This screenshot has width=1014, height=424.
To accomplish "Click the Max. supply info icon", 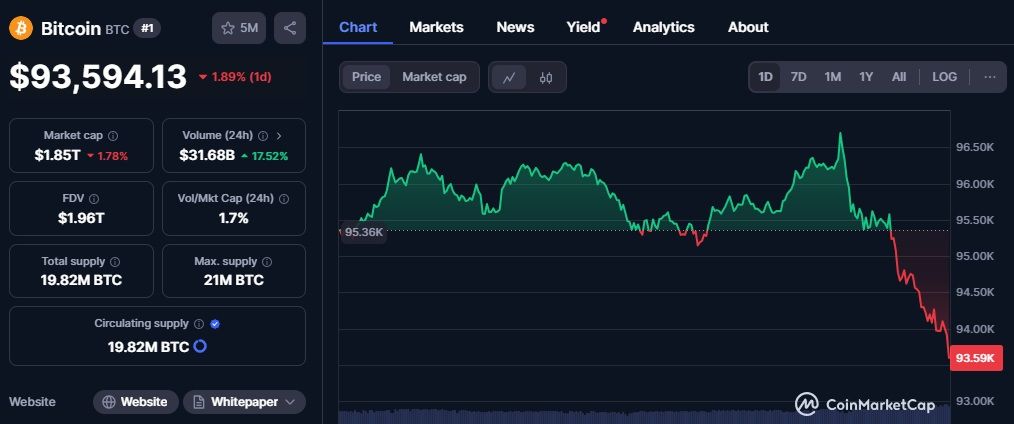I will point(267,262).
